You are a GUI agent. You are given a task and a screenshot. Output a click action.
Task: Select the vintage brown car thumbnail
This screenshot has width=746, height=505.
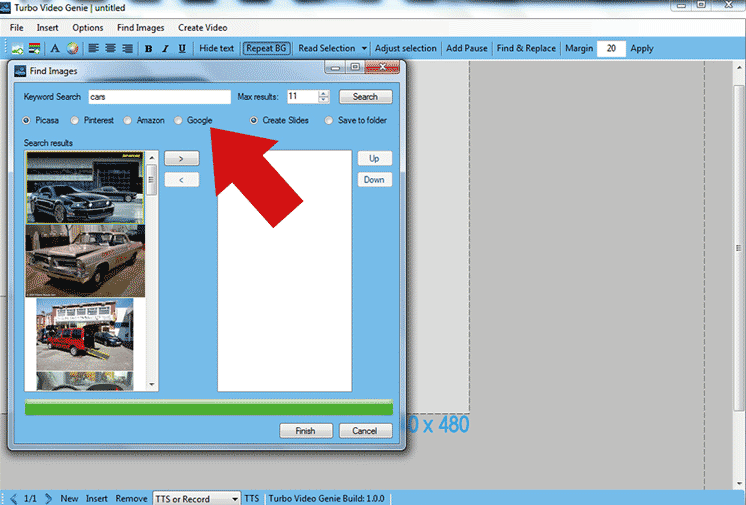click(x=85, y=261)
